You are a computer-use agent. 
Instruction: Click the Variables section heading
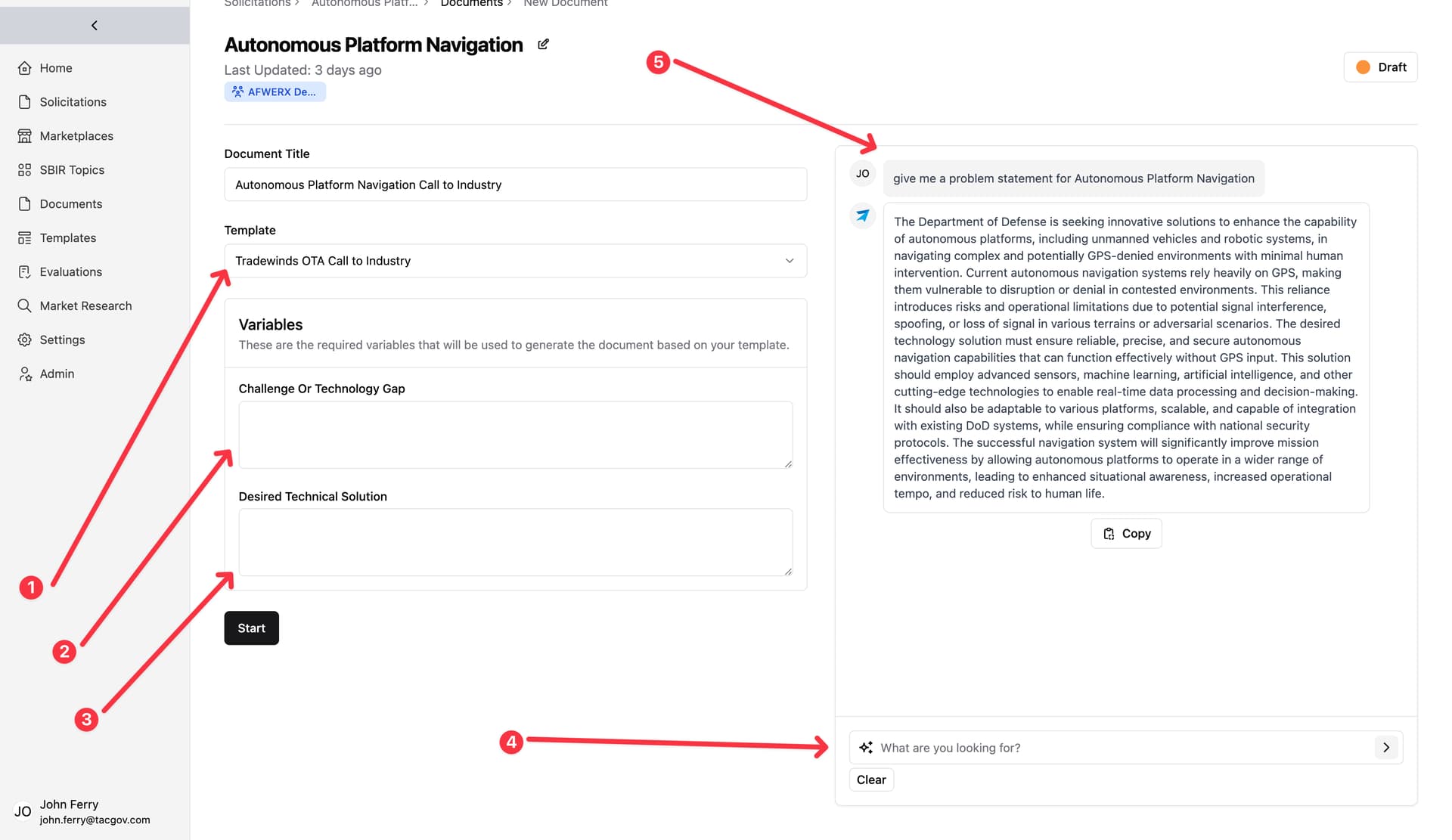[271, 324]
